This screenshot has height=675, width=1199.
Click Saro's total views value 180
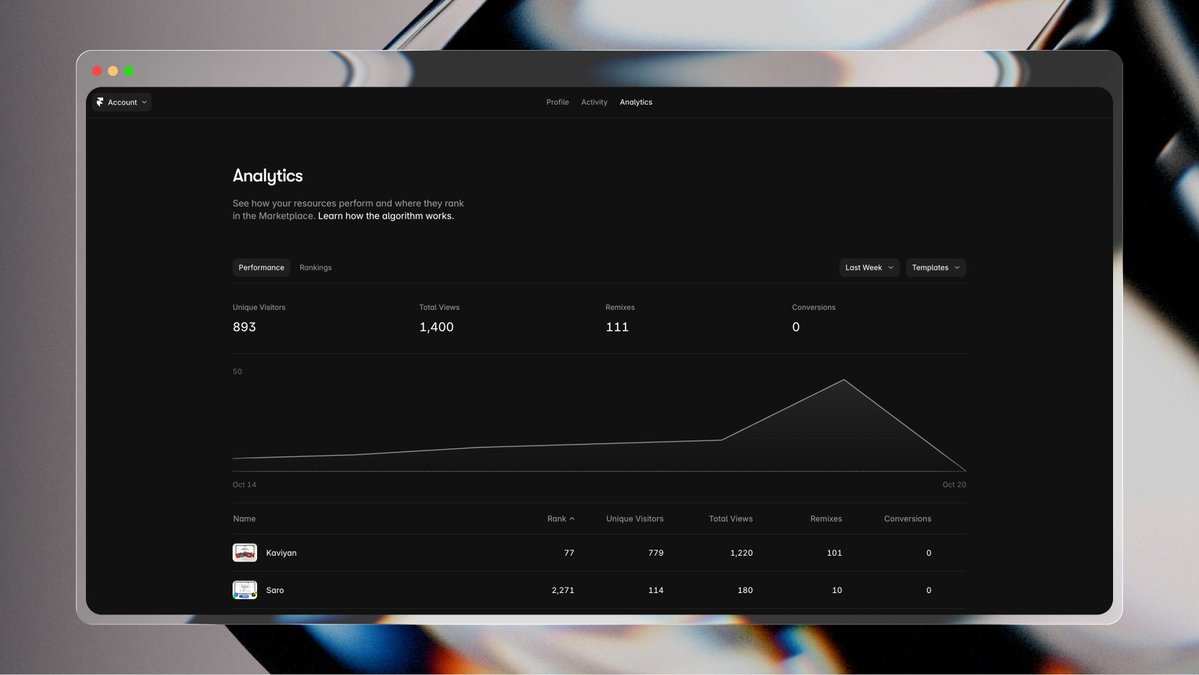(745, 590)
